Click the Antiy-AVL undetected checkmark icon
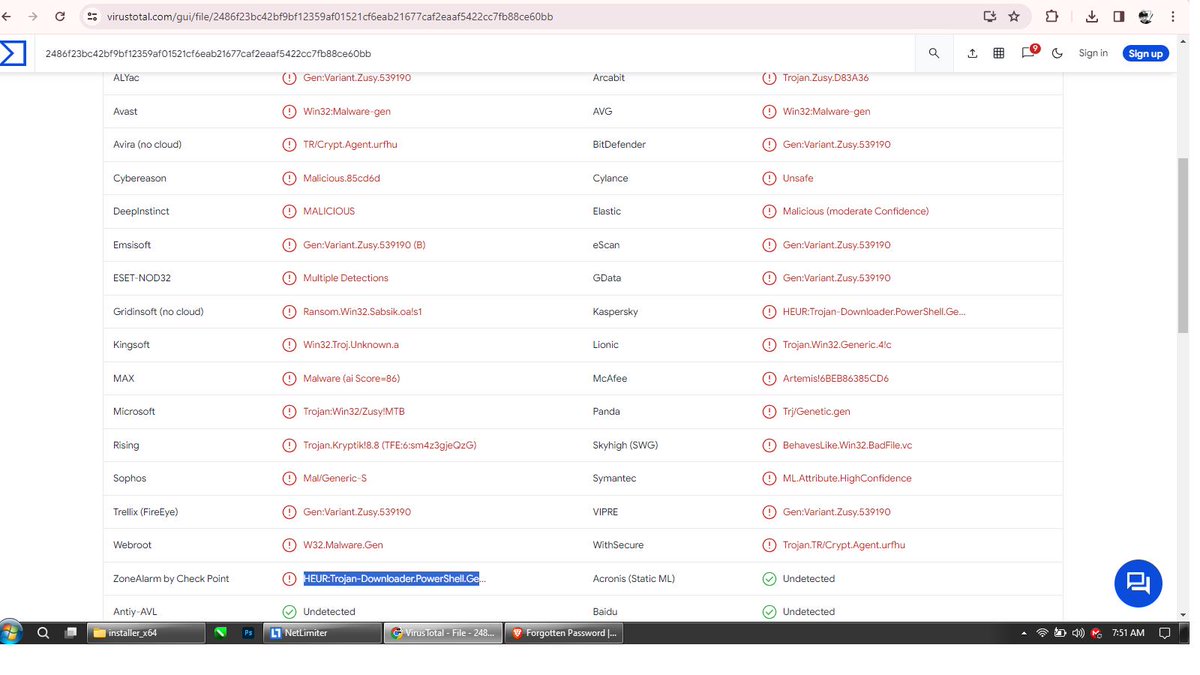 [x=289, y=612]
